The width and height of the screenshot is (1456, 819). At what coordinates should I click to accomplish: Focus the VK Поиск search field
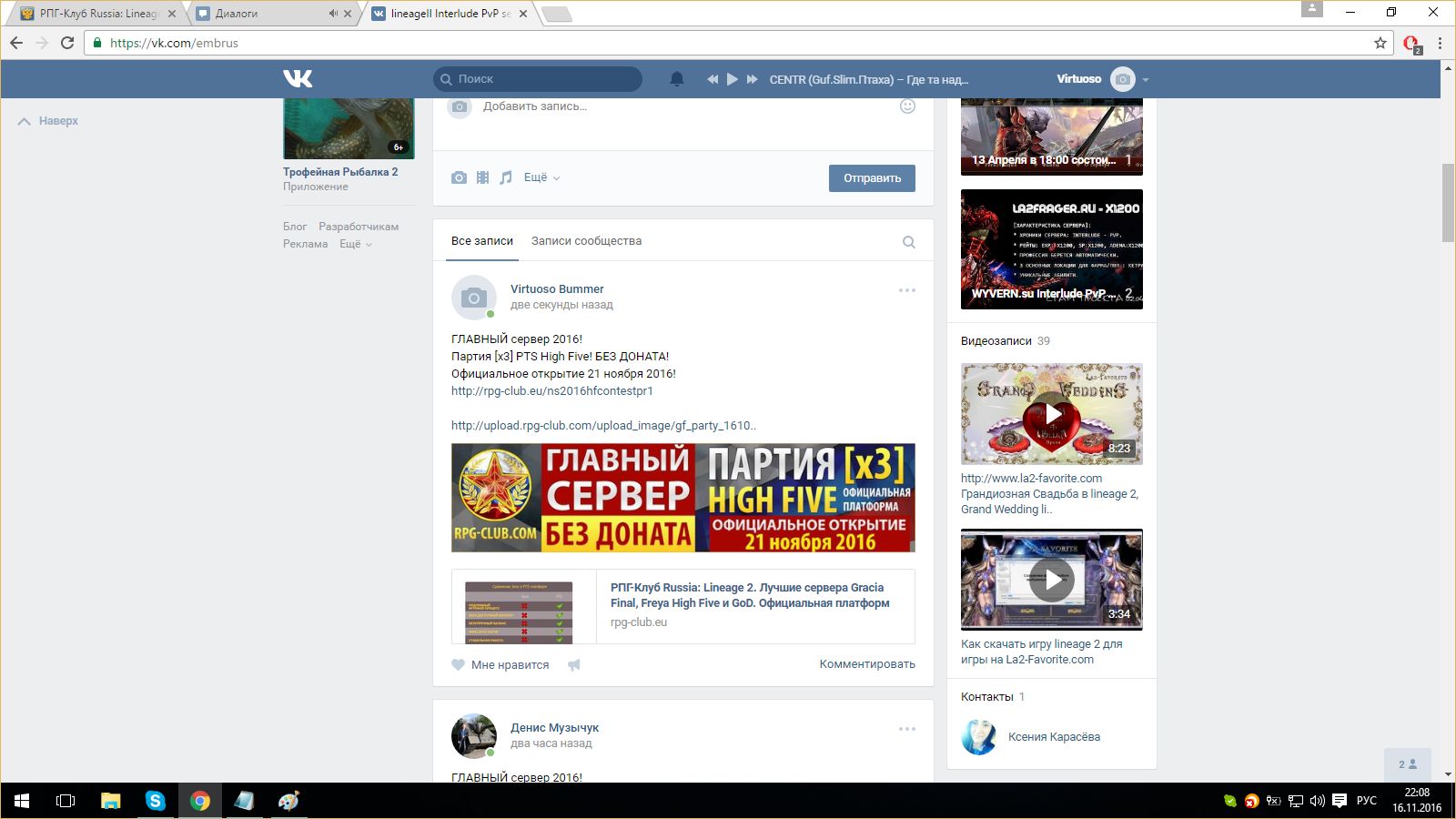538,79
